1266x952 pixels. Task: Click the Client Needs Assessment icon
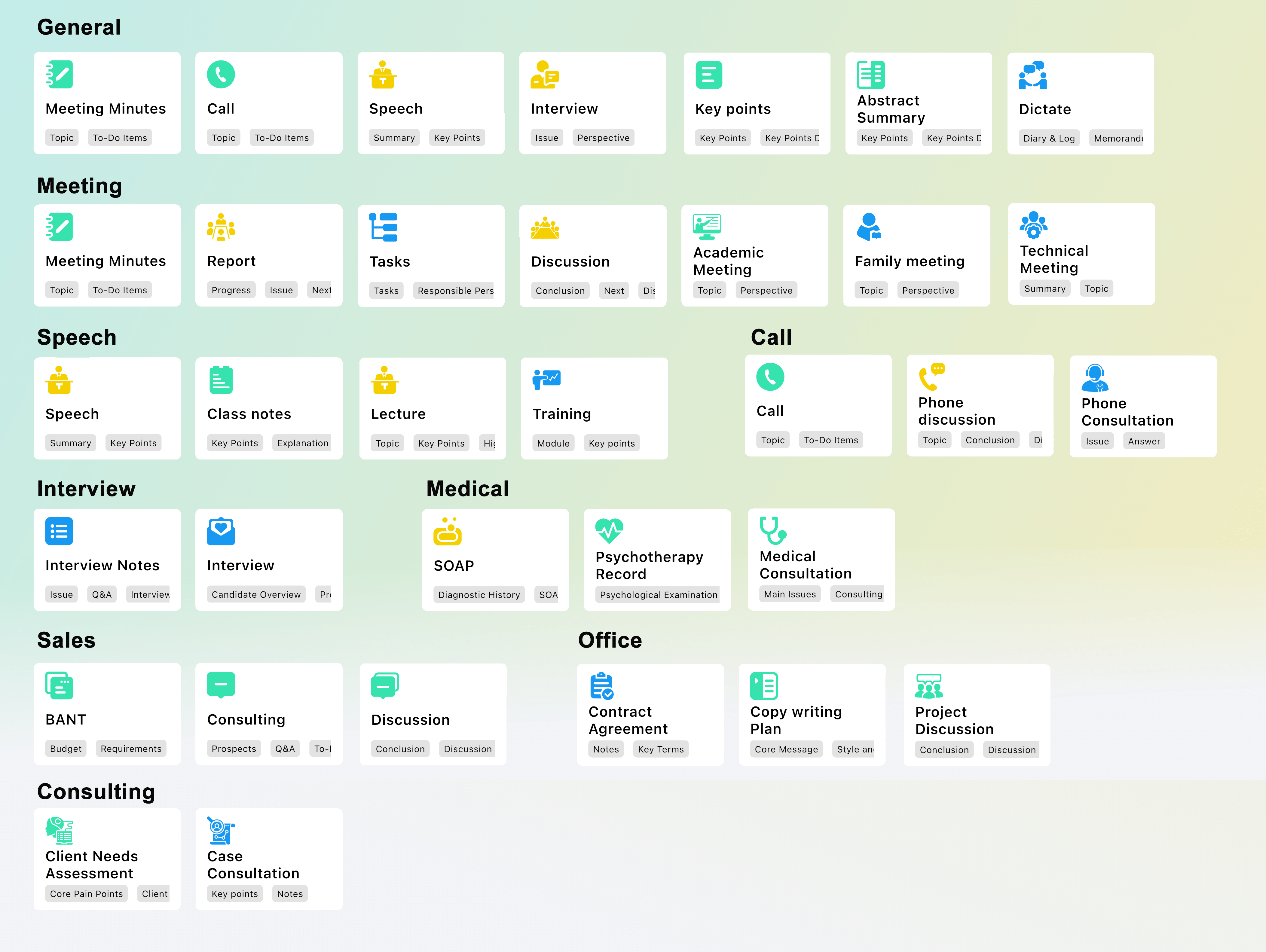[x=60, y=831]
